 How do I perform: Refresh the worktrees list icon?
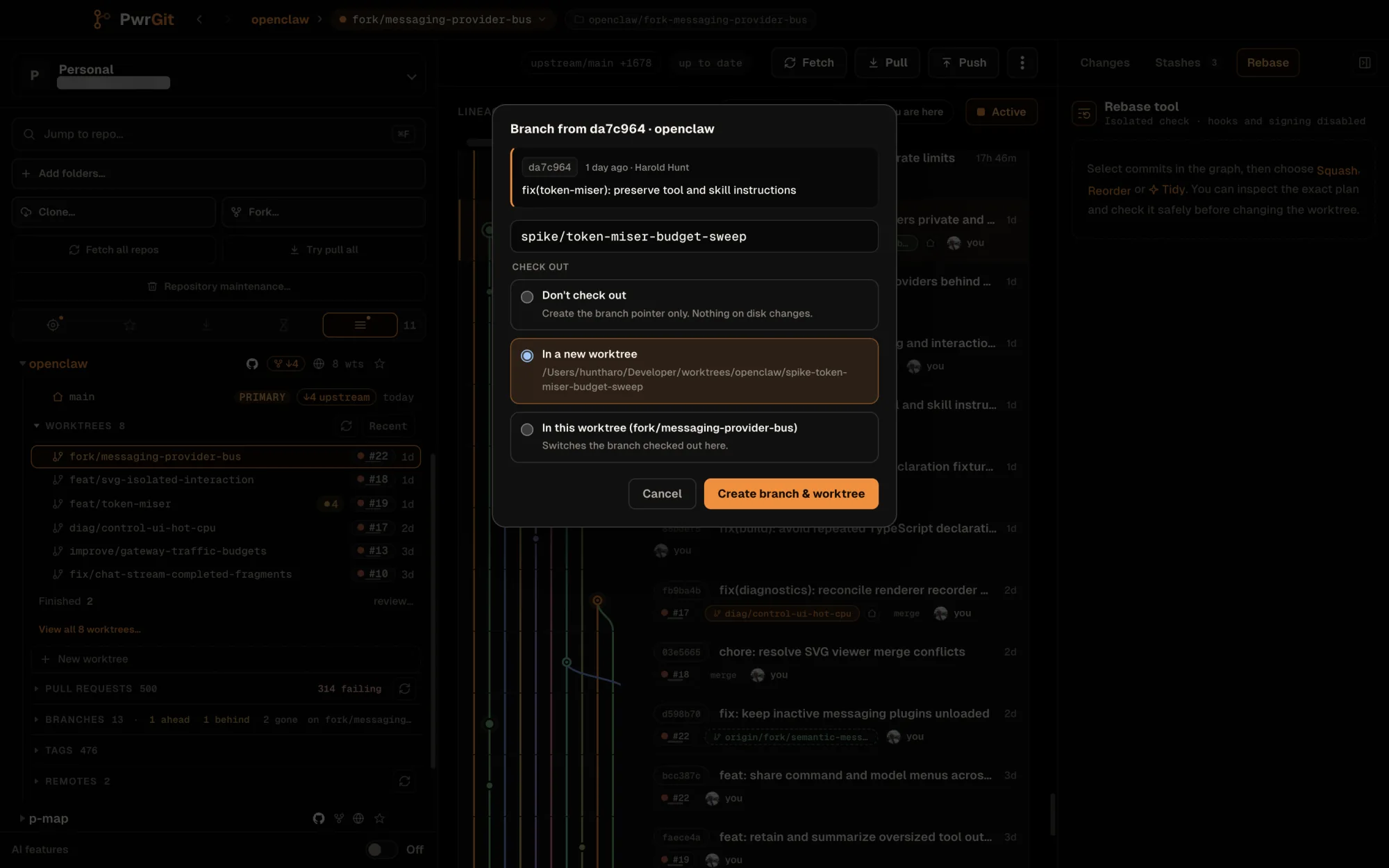[346, 426]
